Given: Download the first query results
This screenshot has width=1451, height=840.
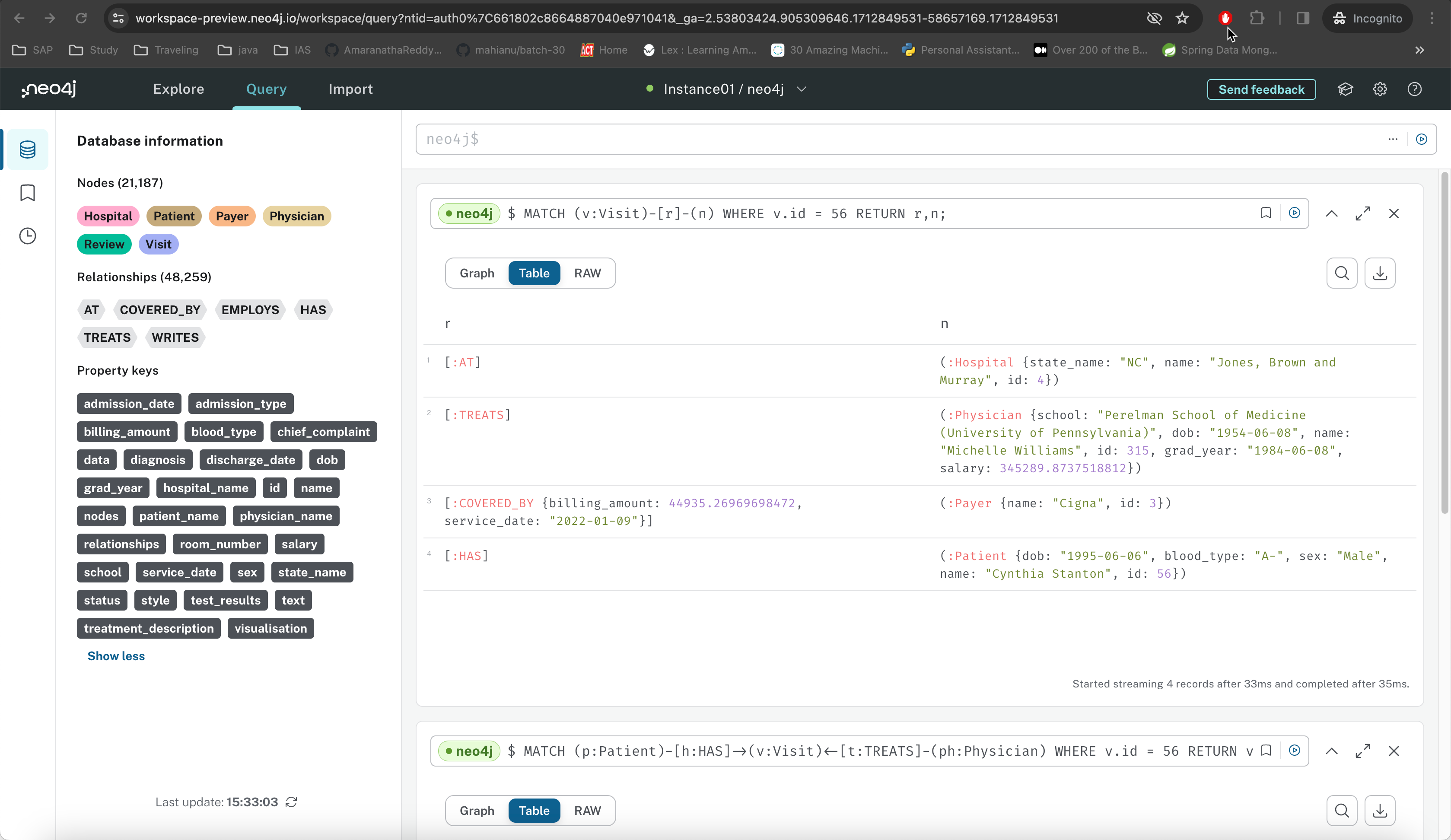Looking at the screenshot, I should (1380, 273).
